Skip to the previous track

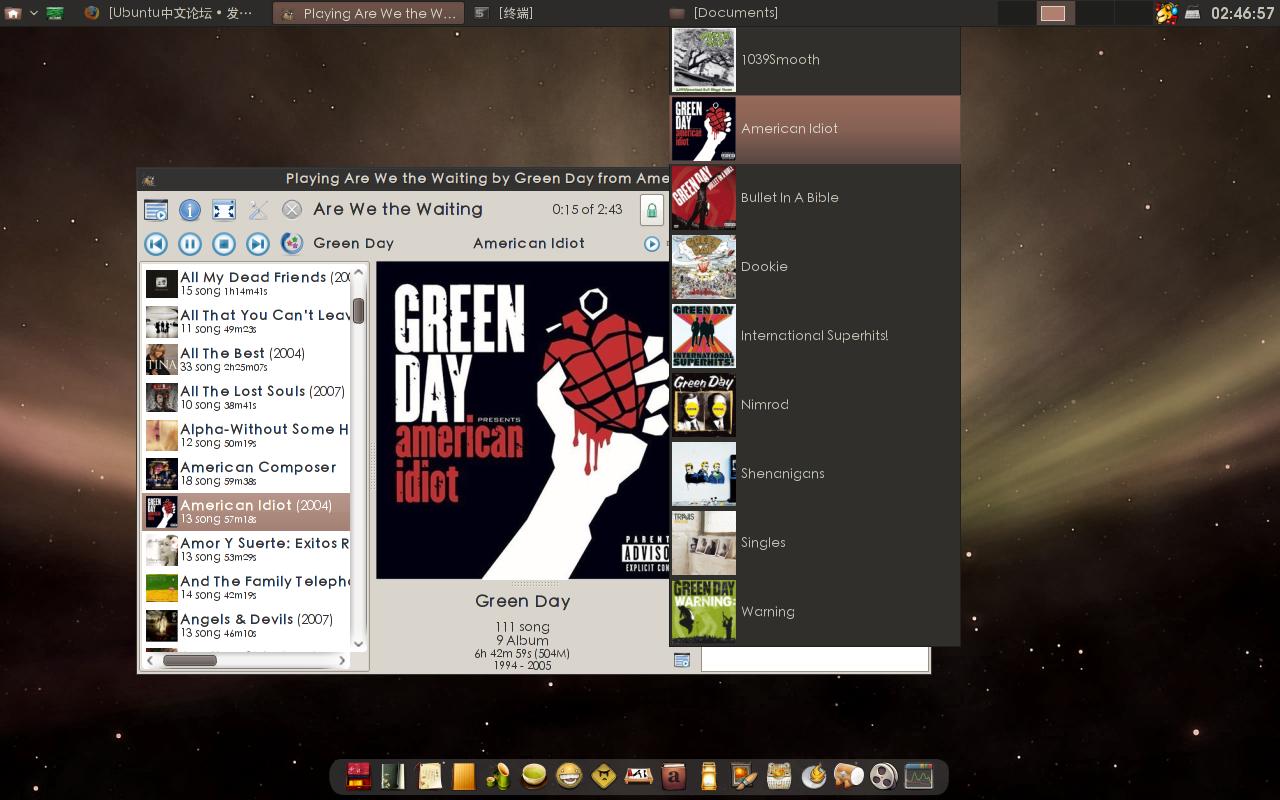[x=156, y=243]
